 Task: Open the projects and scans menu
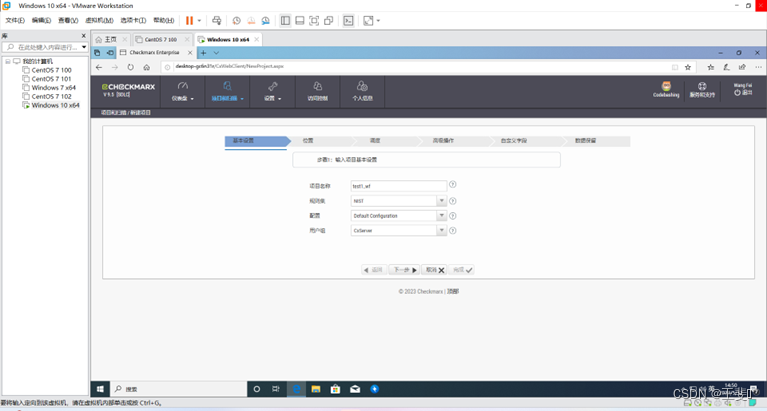(x=227, y=91)
